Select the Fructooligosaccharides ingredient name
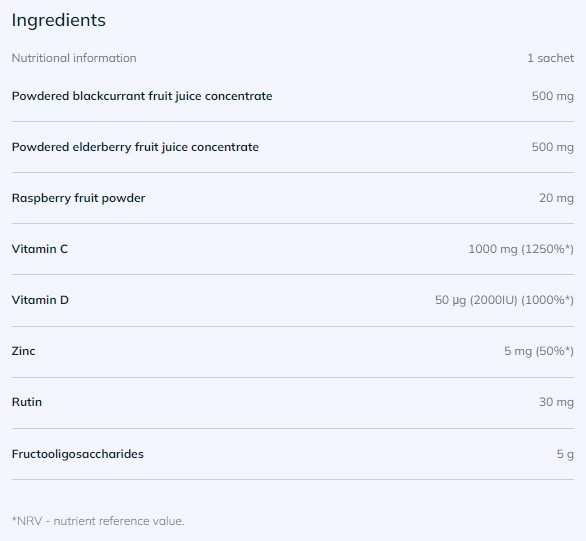The height and width of the screenshot is (541, 586). point(78,454)
